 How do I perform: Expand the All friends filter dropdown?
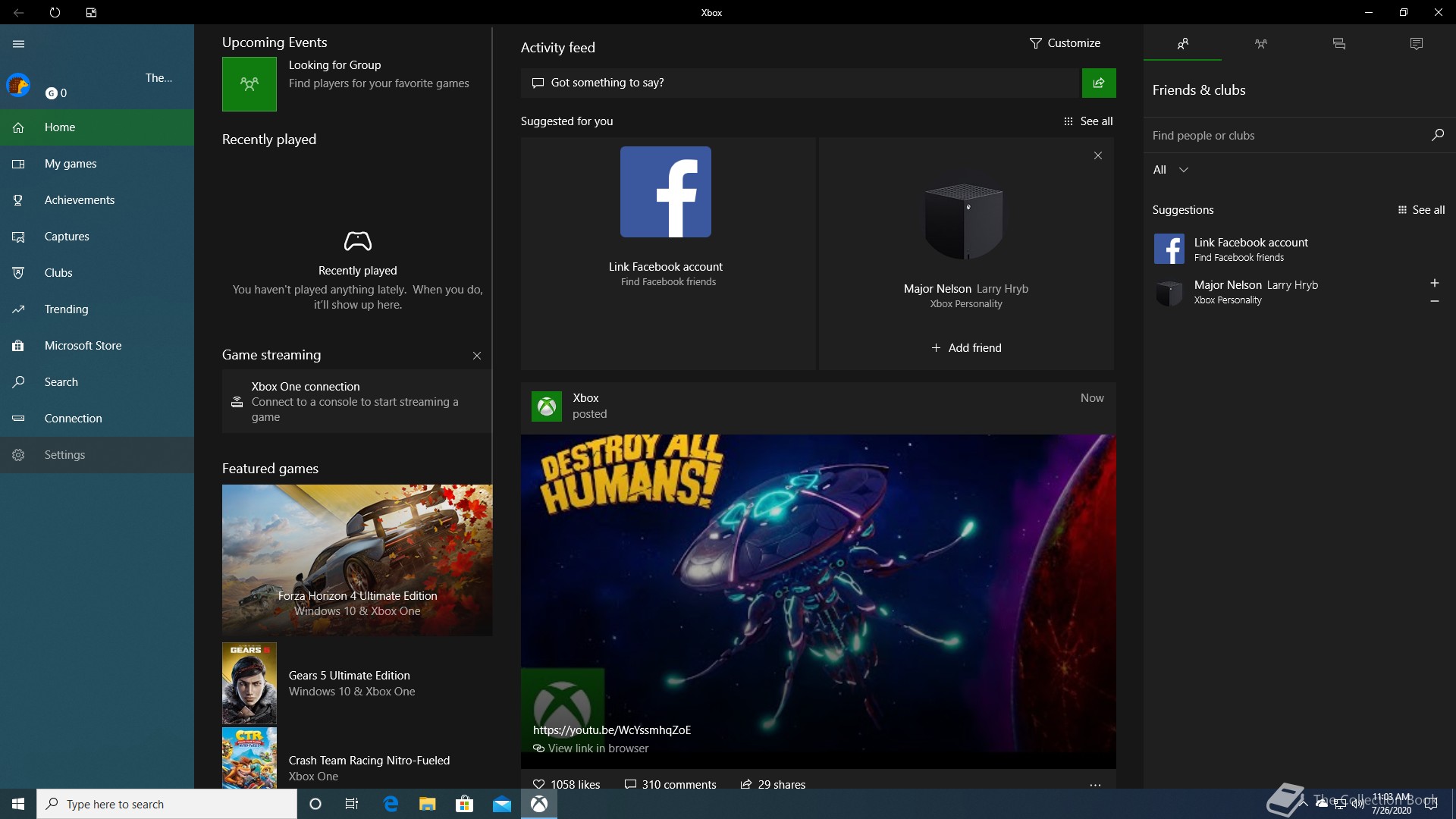1170,170
